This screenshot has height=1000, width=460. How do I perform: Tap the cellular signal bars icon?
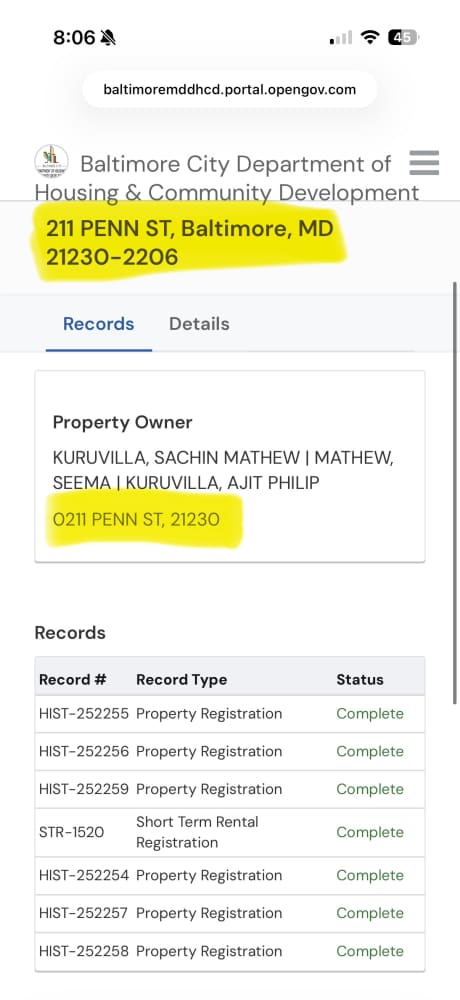click(x=341, y=38)
